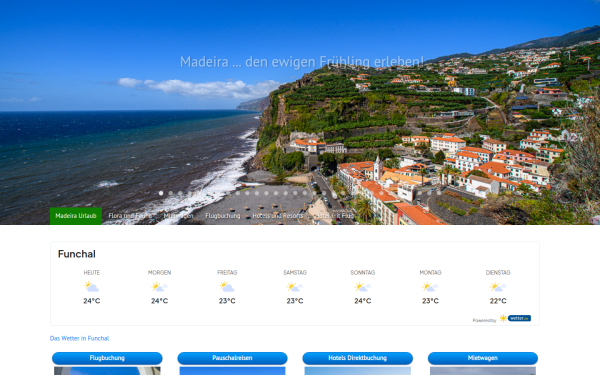Click the SONNTAG weather icon

coord(362,287)
